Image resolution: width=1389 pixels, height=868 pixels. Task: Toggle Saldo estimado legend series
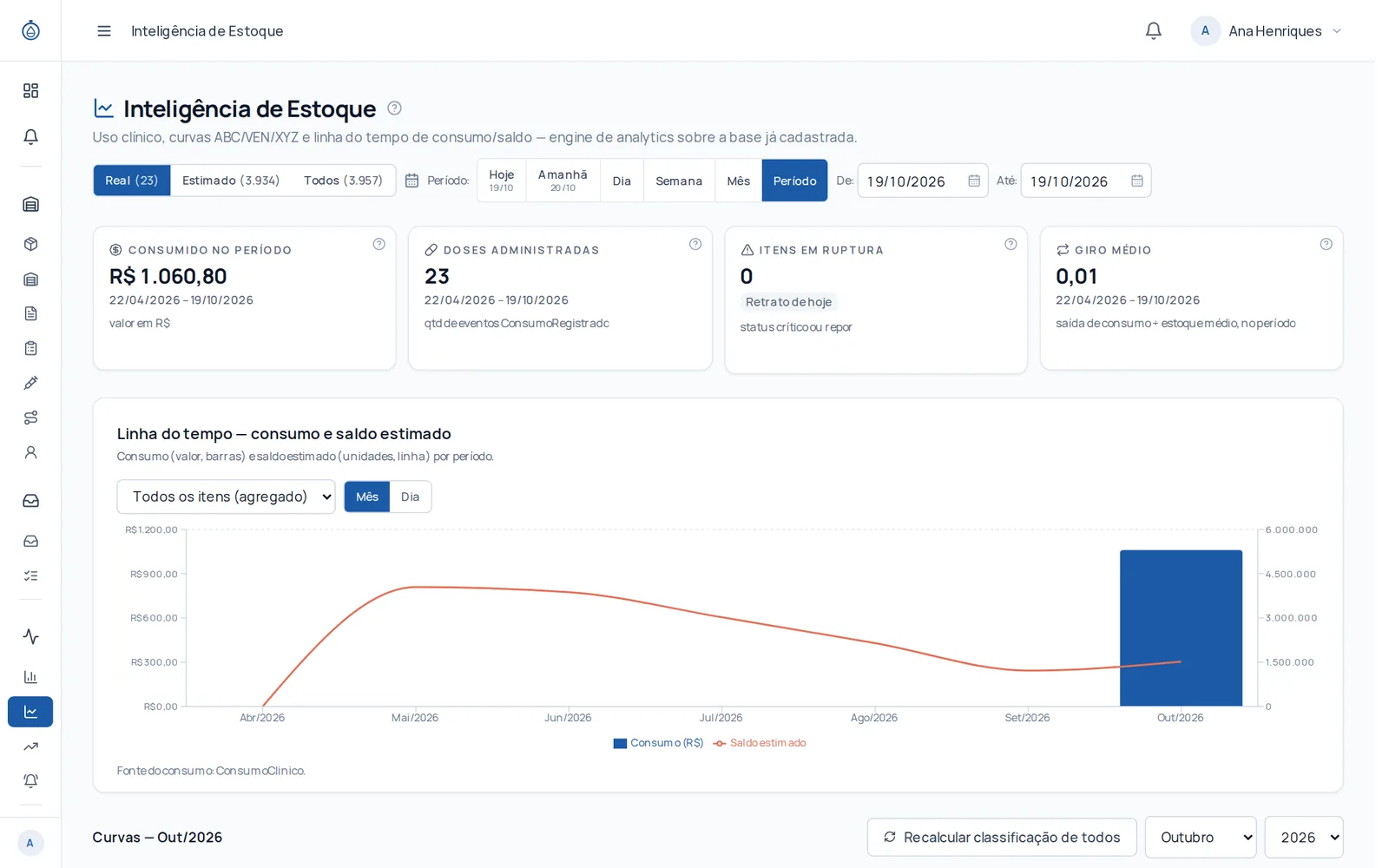click(760, 743)
